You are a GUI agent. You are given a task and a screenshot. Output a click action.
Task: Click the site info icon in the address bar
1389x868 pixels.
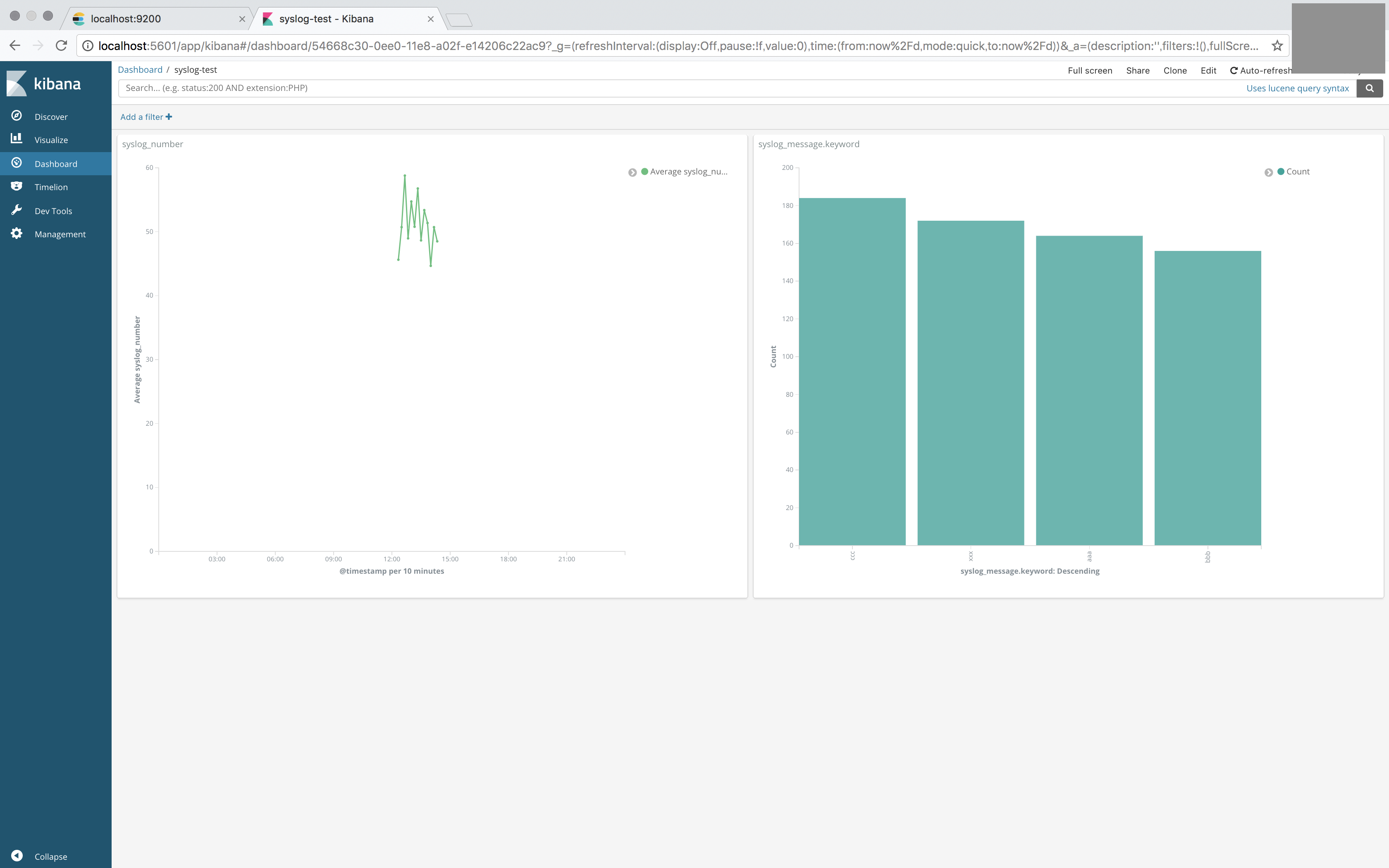(87, 46)
